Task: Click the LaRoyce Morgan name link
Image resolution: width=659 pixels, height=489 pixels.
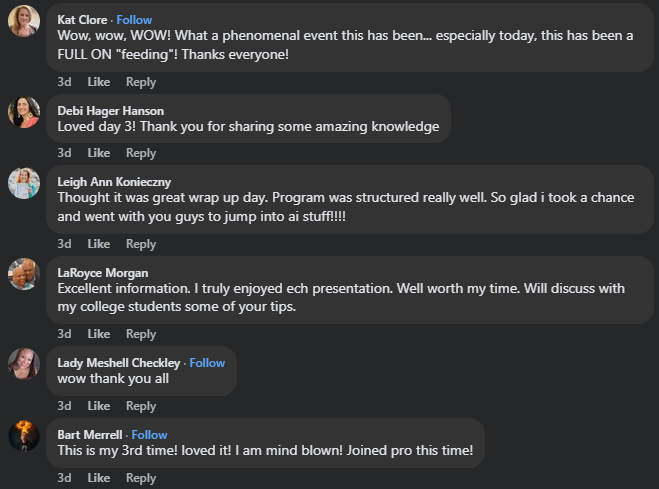Action: click(x=103, y=273)
